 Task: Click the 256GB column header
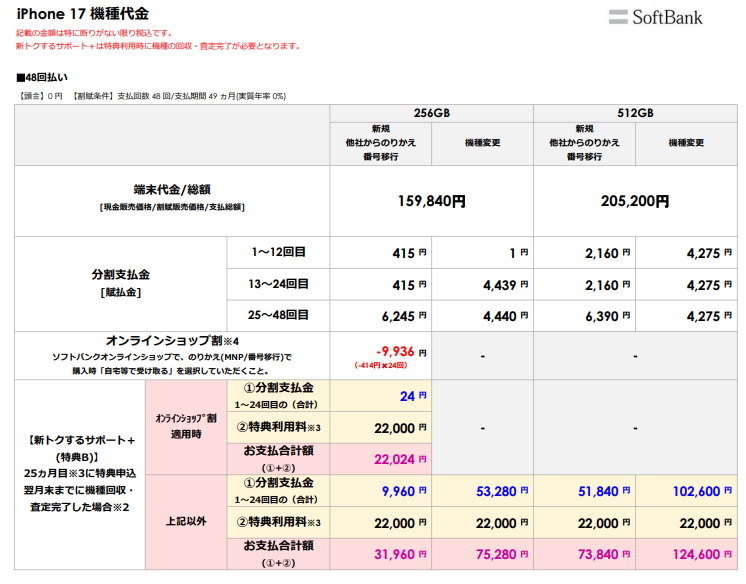(x=431, y=112)
